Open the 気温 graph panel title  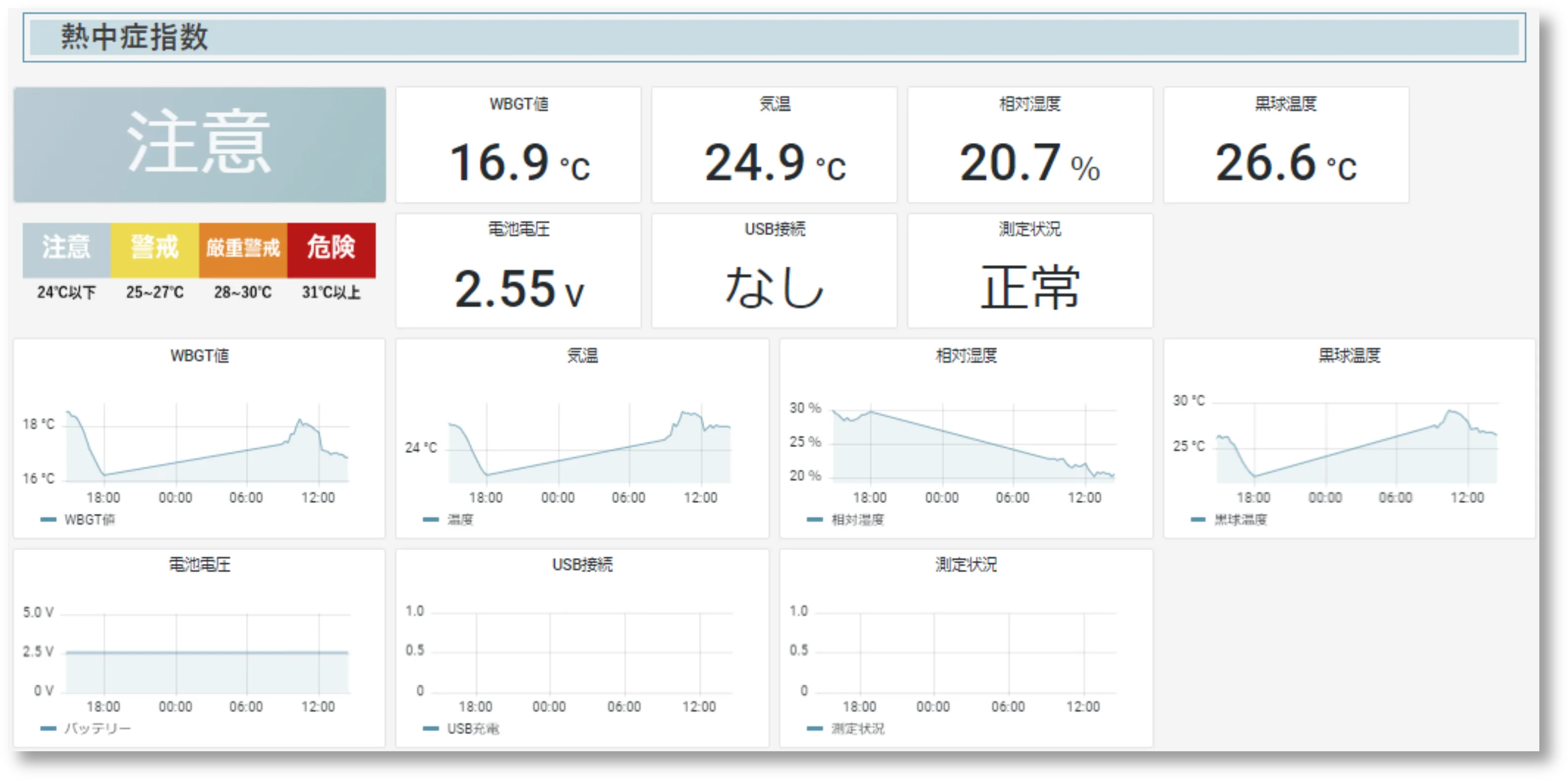coord(583,356)
